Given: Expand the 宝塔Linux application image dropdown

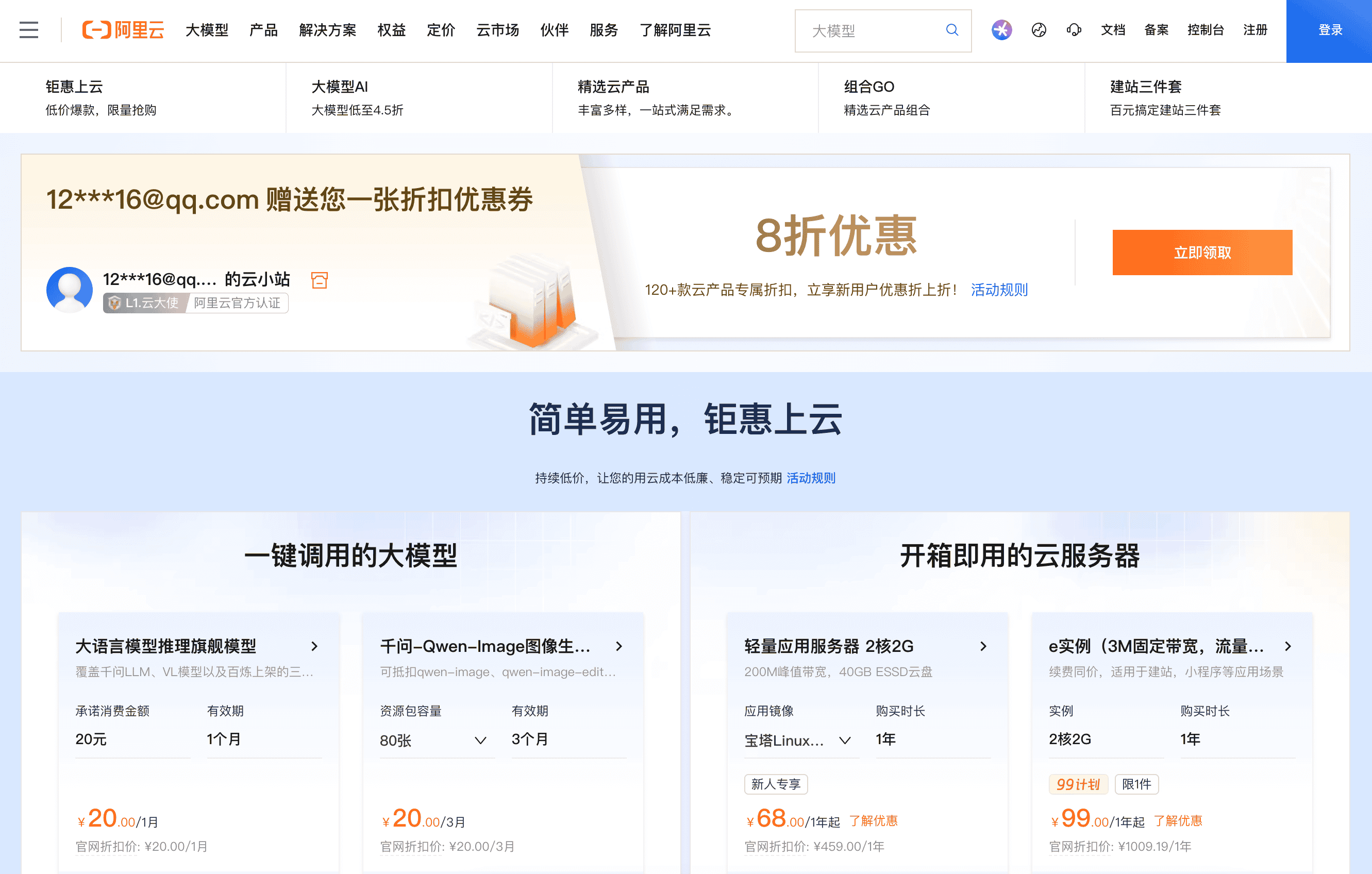Looking at the screenshot, I should tap(844, 740).
